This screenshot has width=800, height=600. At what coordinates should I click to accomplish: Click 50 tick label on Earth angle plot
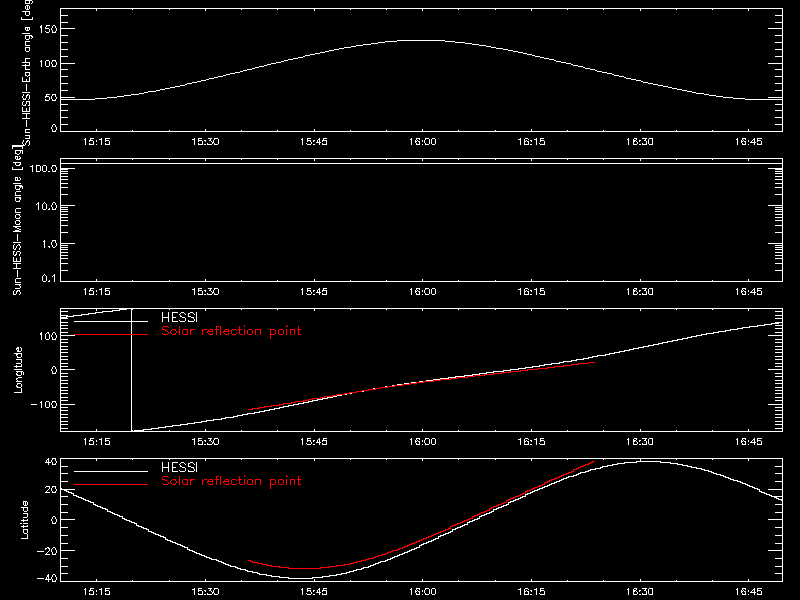click(x=51, y=98)
